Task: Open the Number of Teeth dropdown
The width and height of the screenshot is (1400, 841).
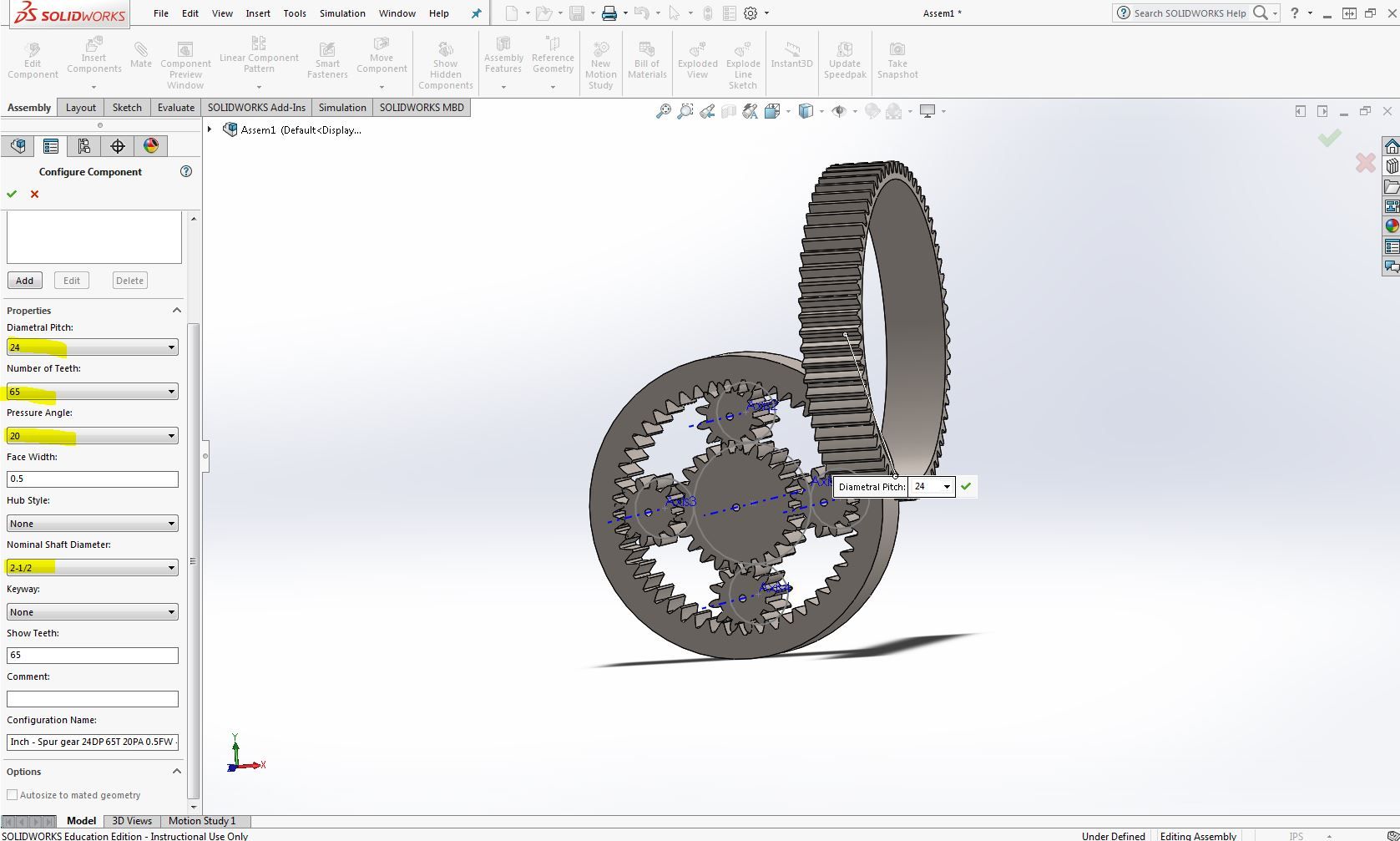Action: click(93, 392)
